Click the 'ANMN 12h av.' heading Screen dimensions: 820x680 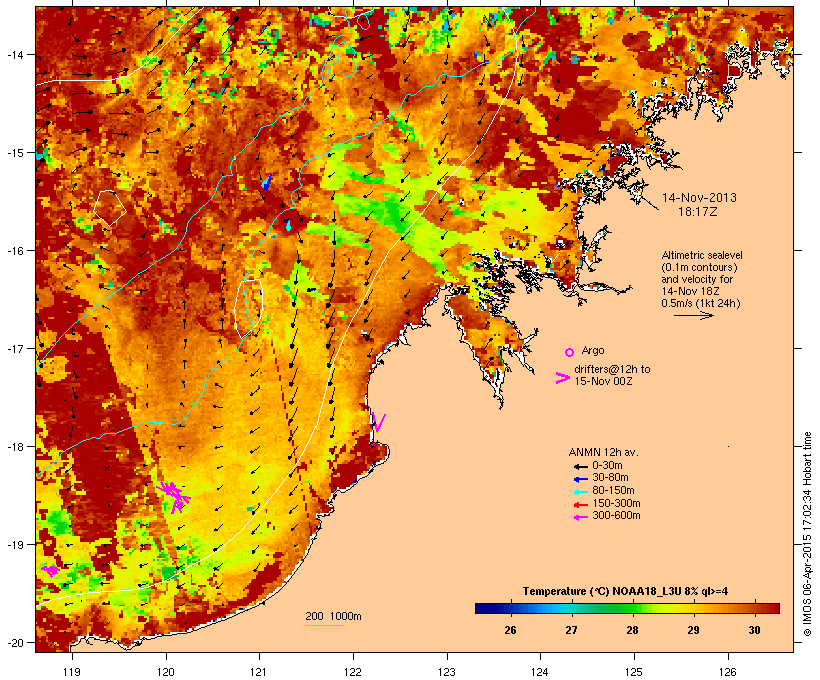point(603,452)
